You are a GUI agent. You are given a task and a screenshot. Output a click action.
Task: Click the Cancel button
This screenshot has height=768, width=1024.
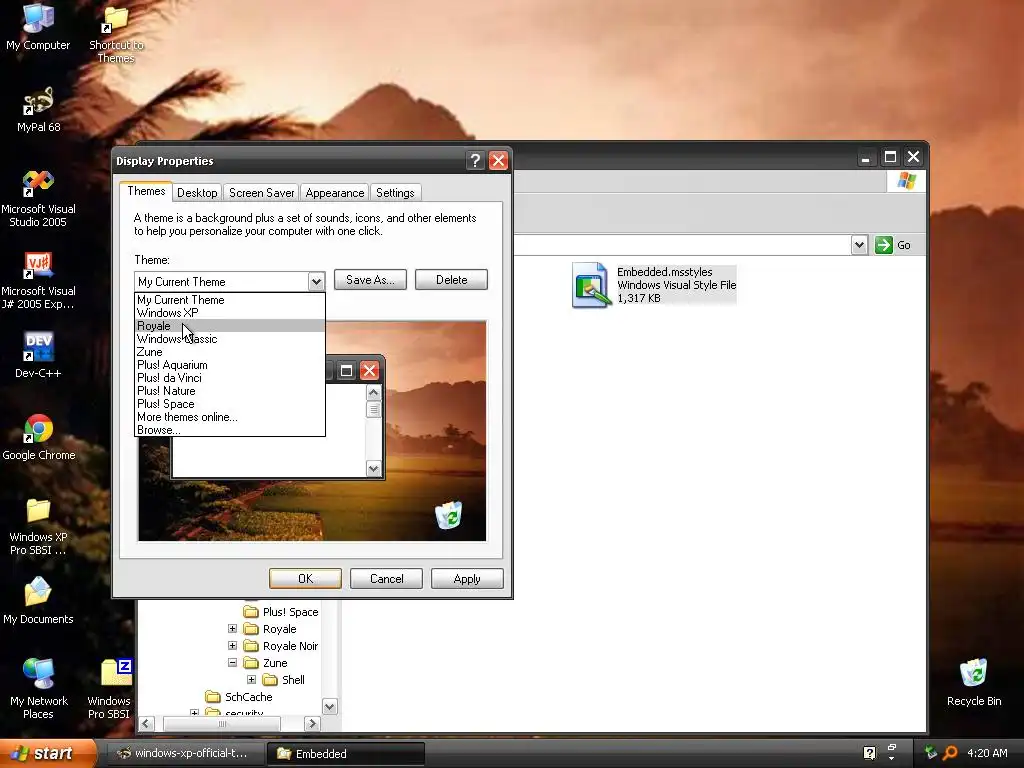coord(387,579)
